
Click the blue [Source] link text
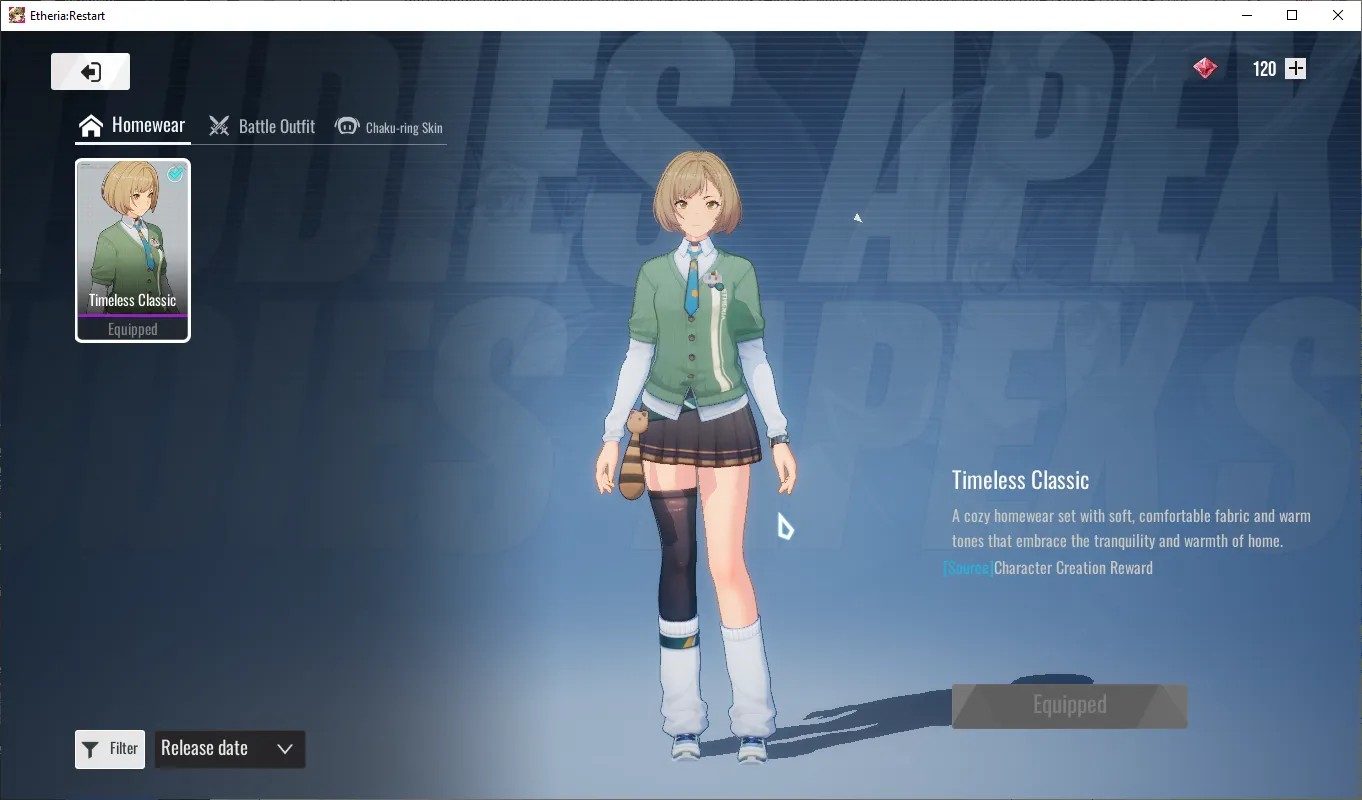(x=968, y=568)
